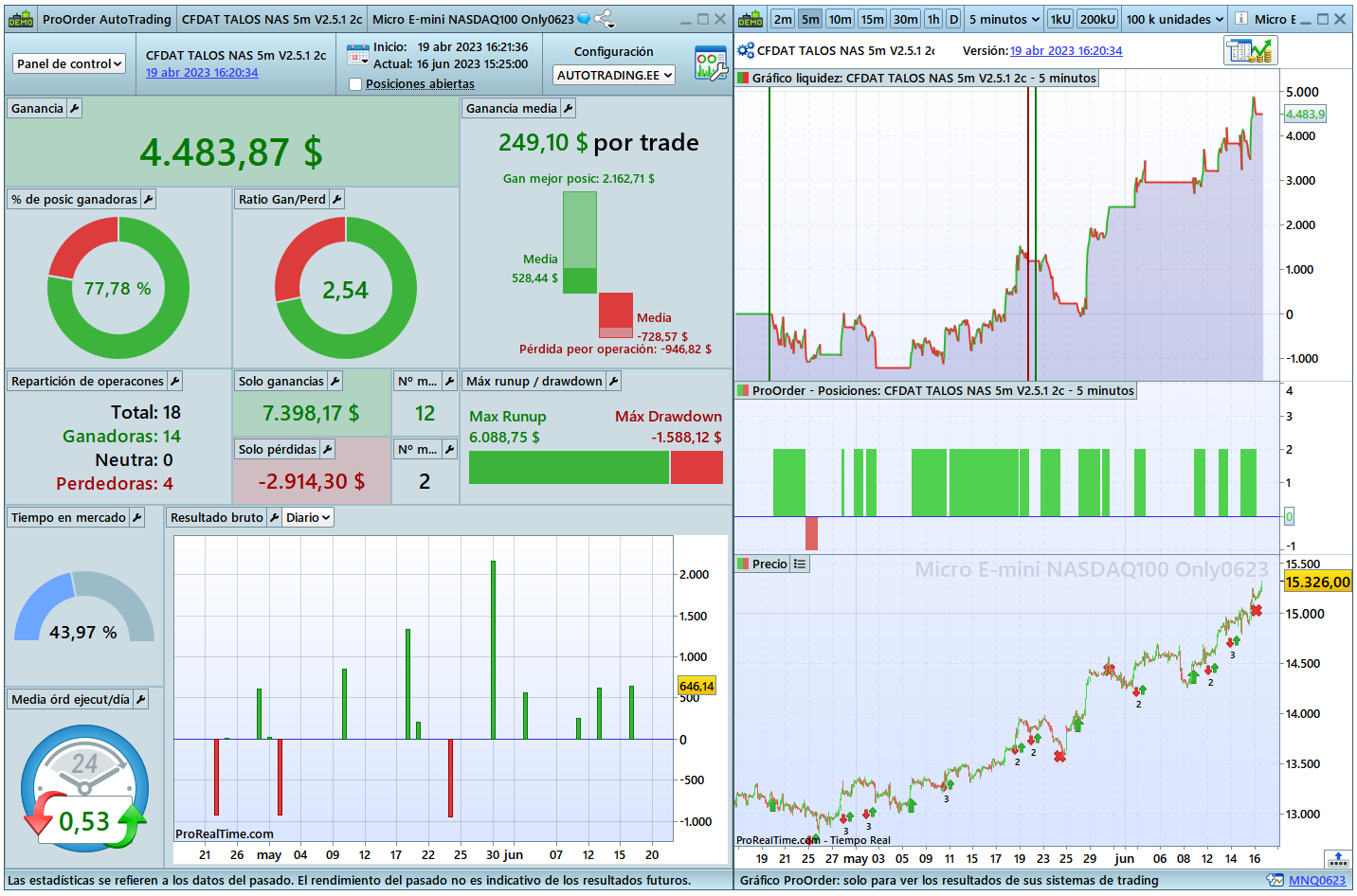1357x896 pixels.
Task: Open the Ratio Gan/Perd wrench settings
Action: (336, 200)
